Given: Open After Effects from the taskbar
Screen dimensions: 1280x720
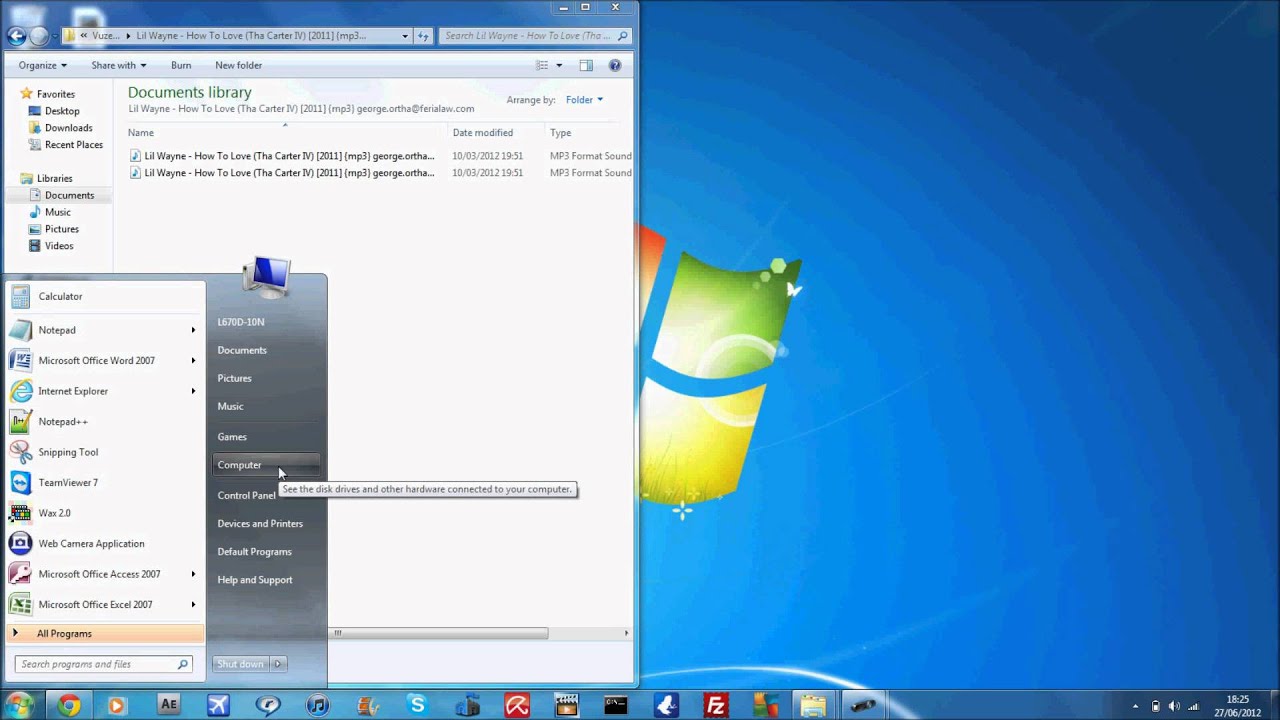Looking at the screenshot, I should 168,706.
